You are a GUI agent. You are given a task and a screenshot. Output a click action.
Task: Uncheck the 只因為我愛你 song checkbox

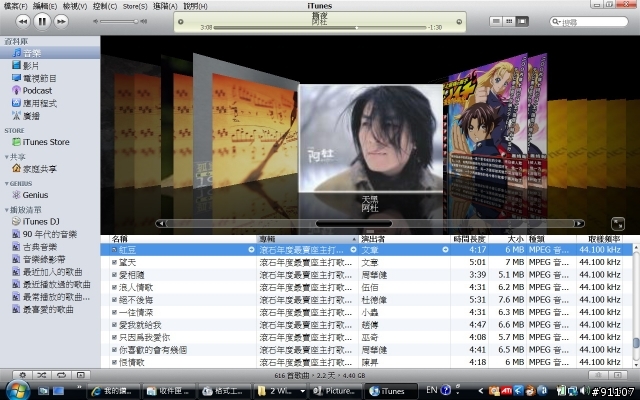(114, 337)
